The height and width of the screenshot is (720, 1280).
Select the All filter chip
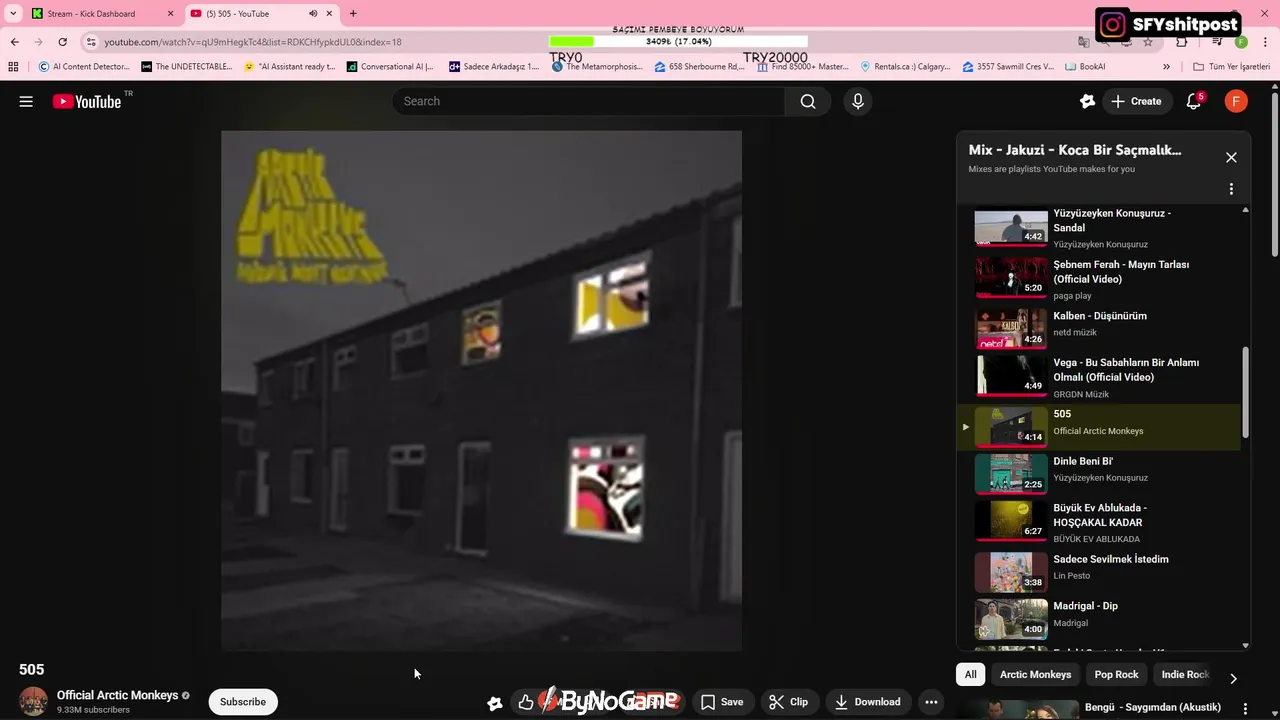[x=970, y=674]
